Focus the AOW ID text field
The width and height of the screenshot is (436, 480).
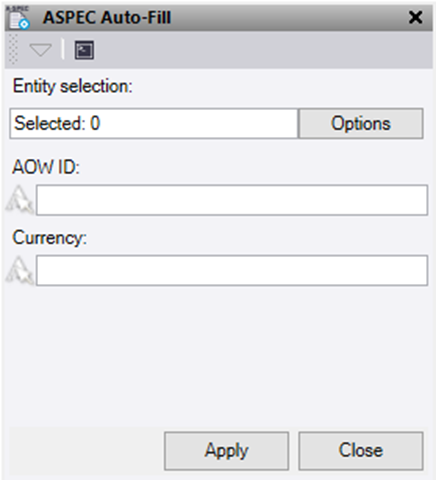(232, 200)
